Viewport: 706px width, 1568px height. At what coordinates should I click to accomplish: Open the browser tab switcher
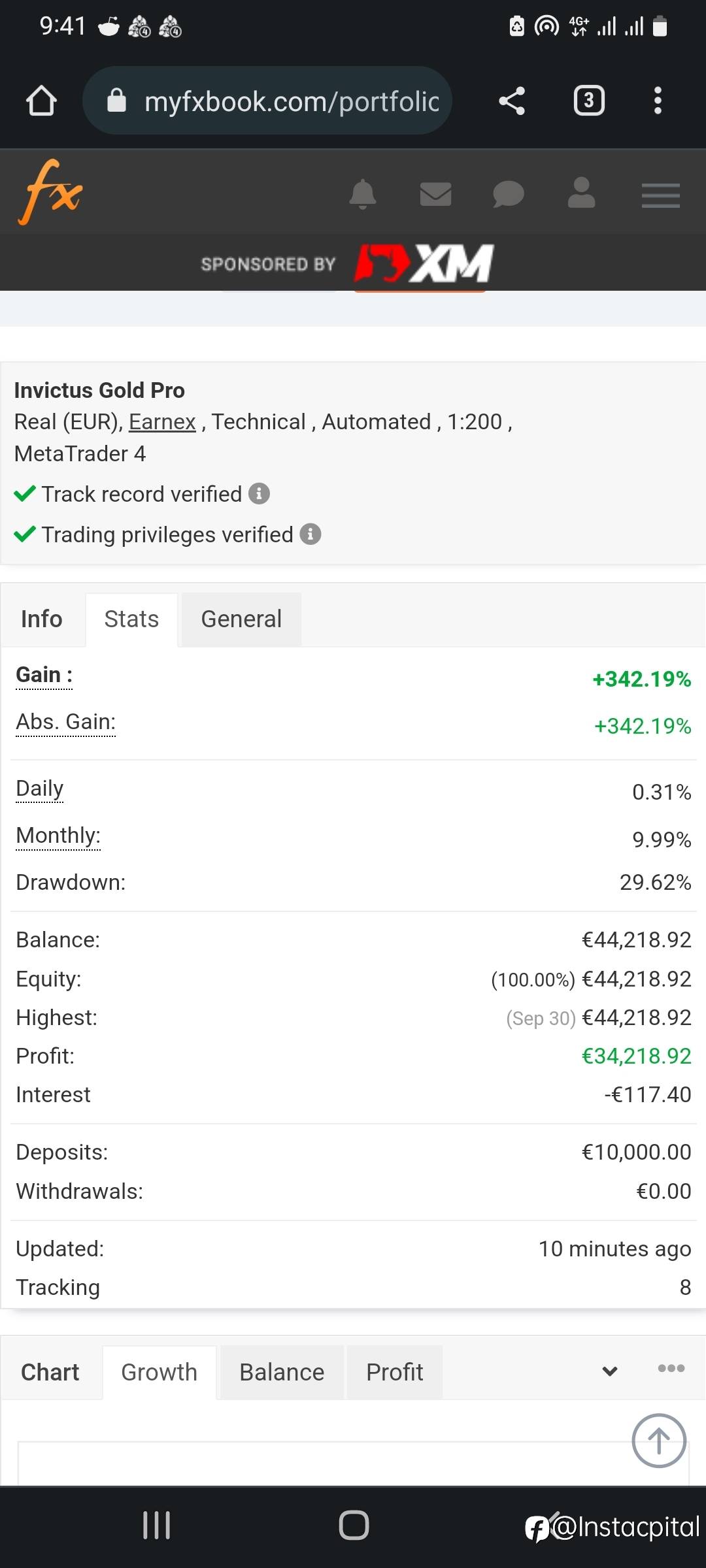click(x=588, y=101)
